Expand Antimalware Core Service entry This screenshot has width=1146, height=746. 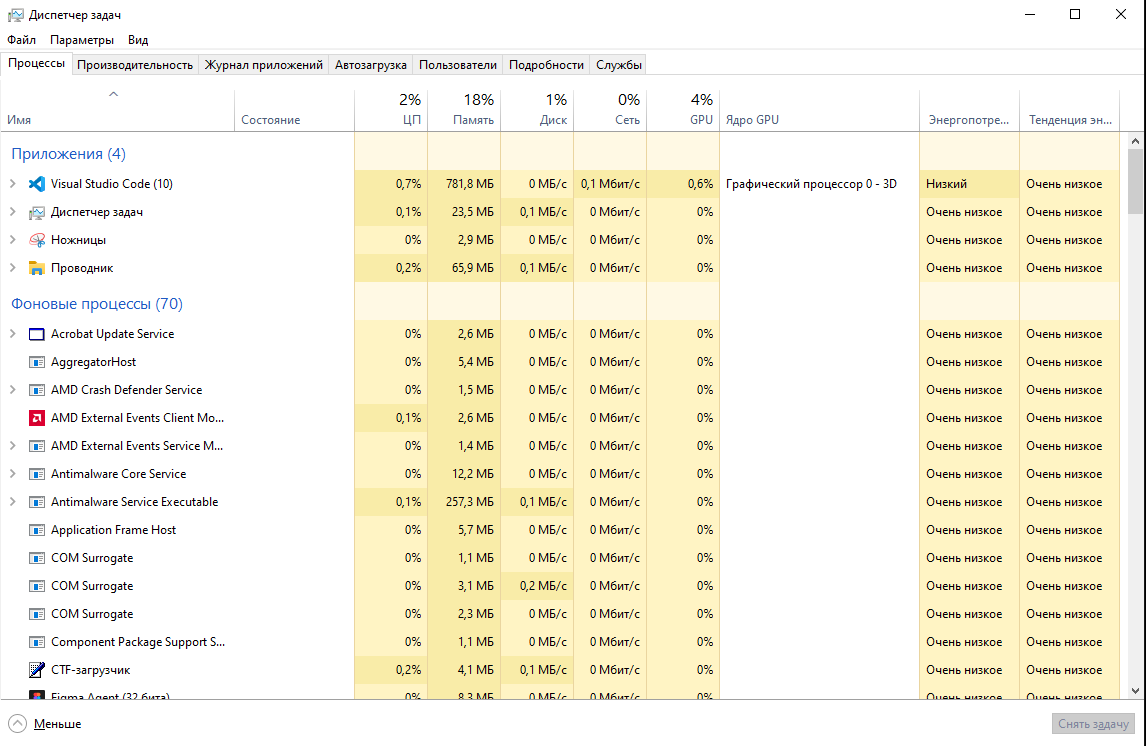(12, 474)
